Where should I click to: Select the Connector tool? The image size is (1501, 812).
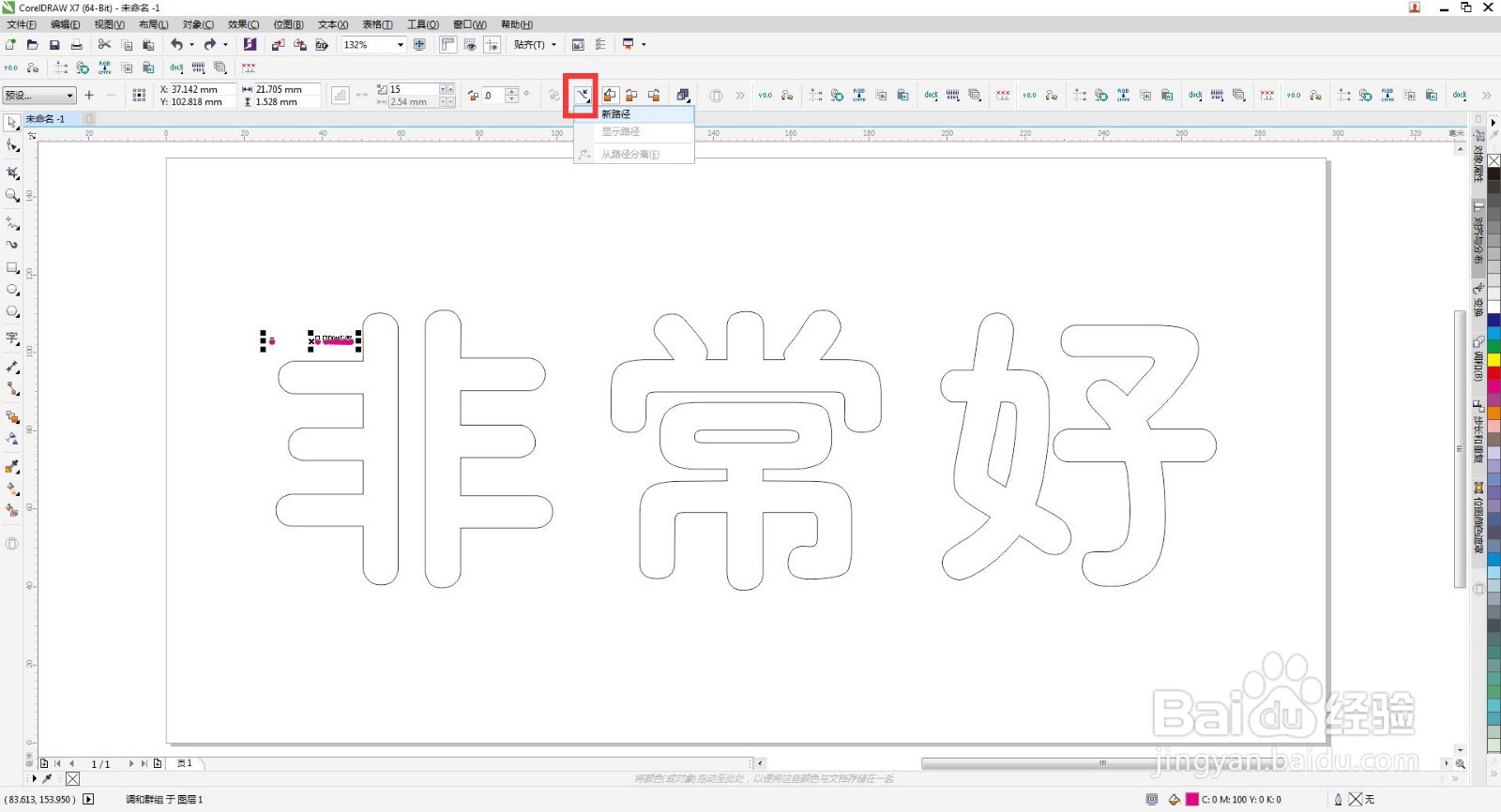pos(11,388)
